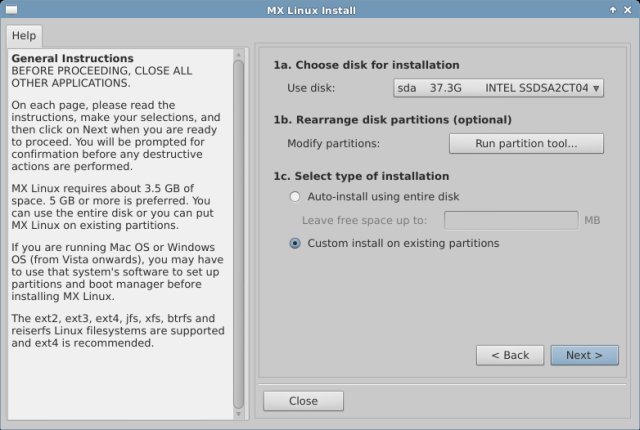This screenshot has height=430, width=640.
Task: Click the 1b. Rearrange disk partitions heading
Action: 392,120
